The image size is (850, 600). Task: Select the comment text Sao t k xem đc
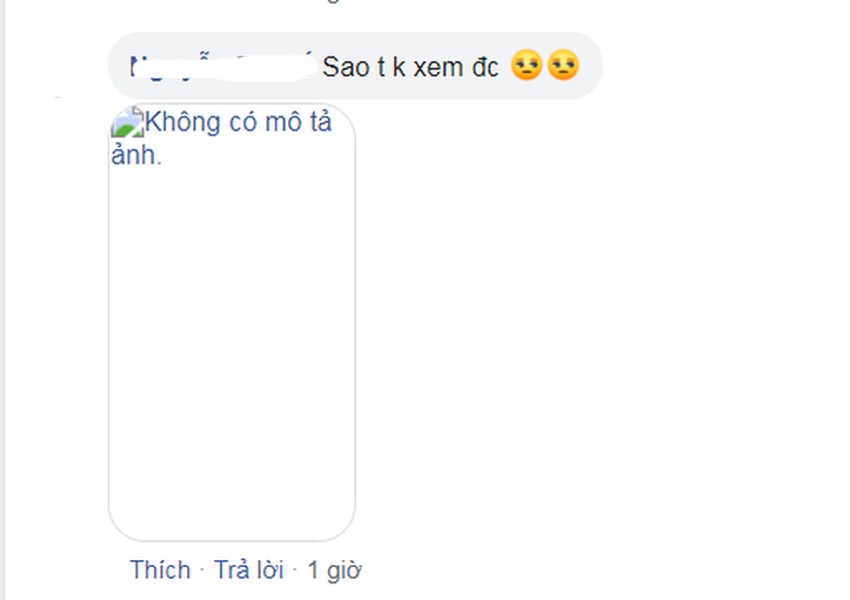[x=410, y=67]
